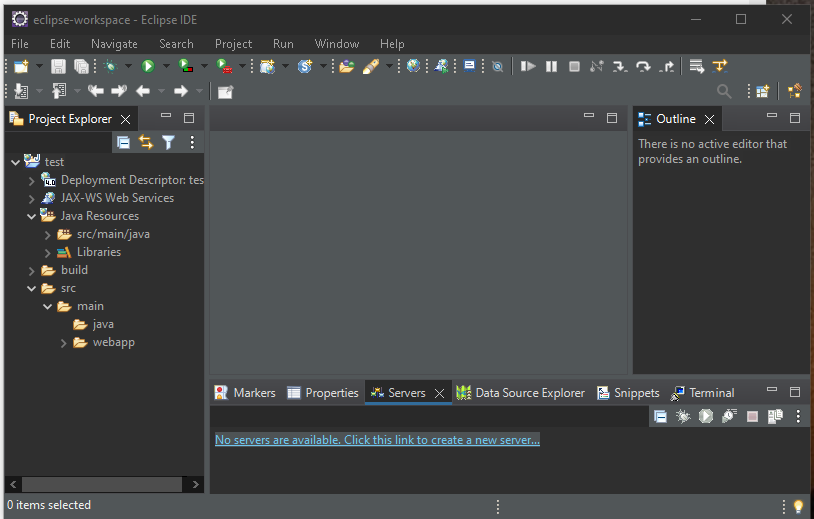Open the dropdown arrow beside New
Screen dimensions: 814x519
(39, 66)
